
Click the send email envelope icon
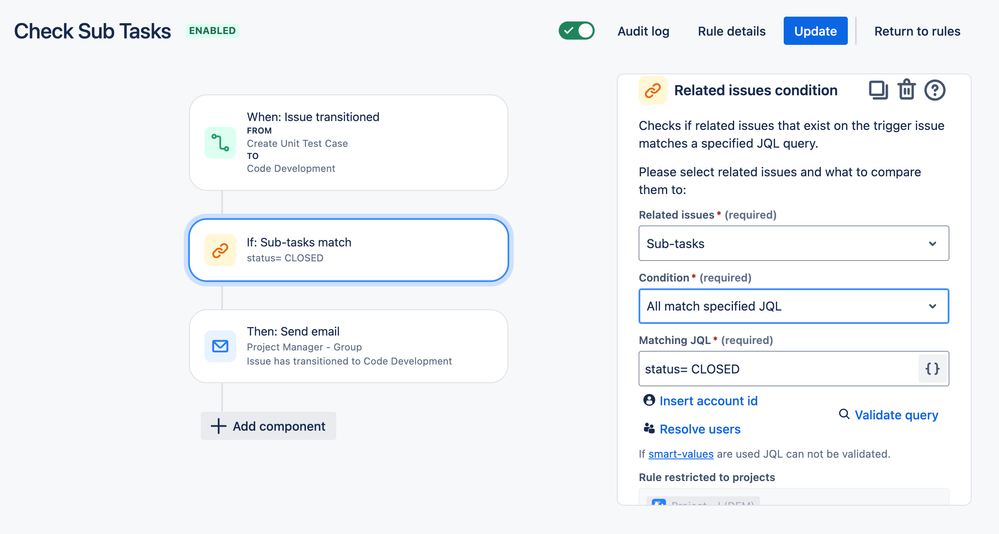(220, 346)
